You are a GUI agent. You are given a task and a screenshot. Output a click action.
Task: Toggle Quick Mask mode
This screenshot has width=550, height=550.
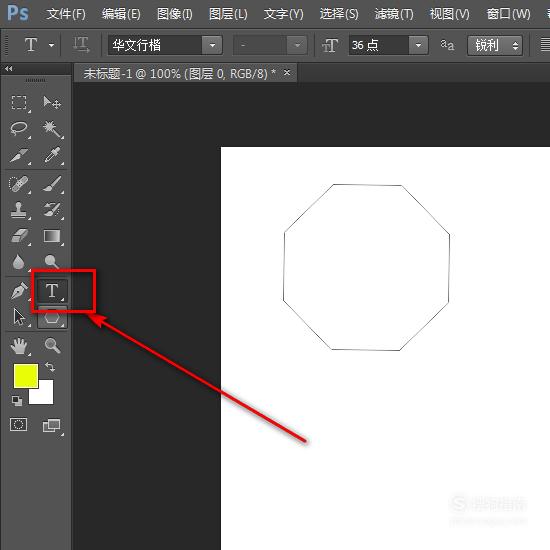tap(19, 424)
